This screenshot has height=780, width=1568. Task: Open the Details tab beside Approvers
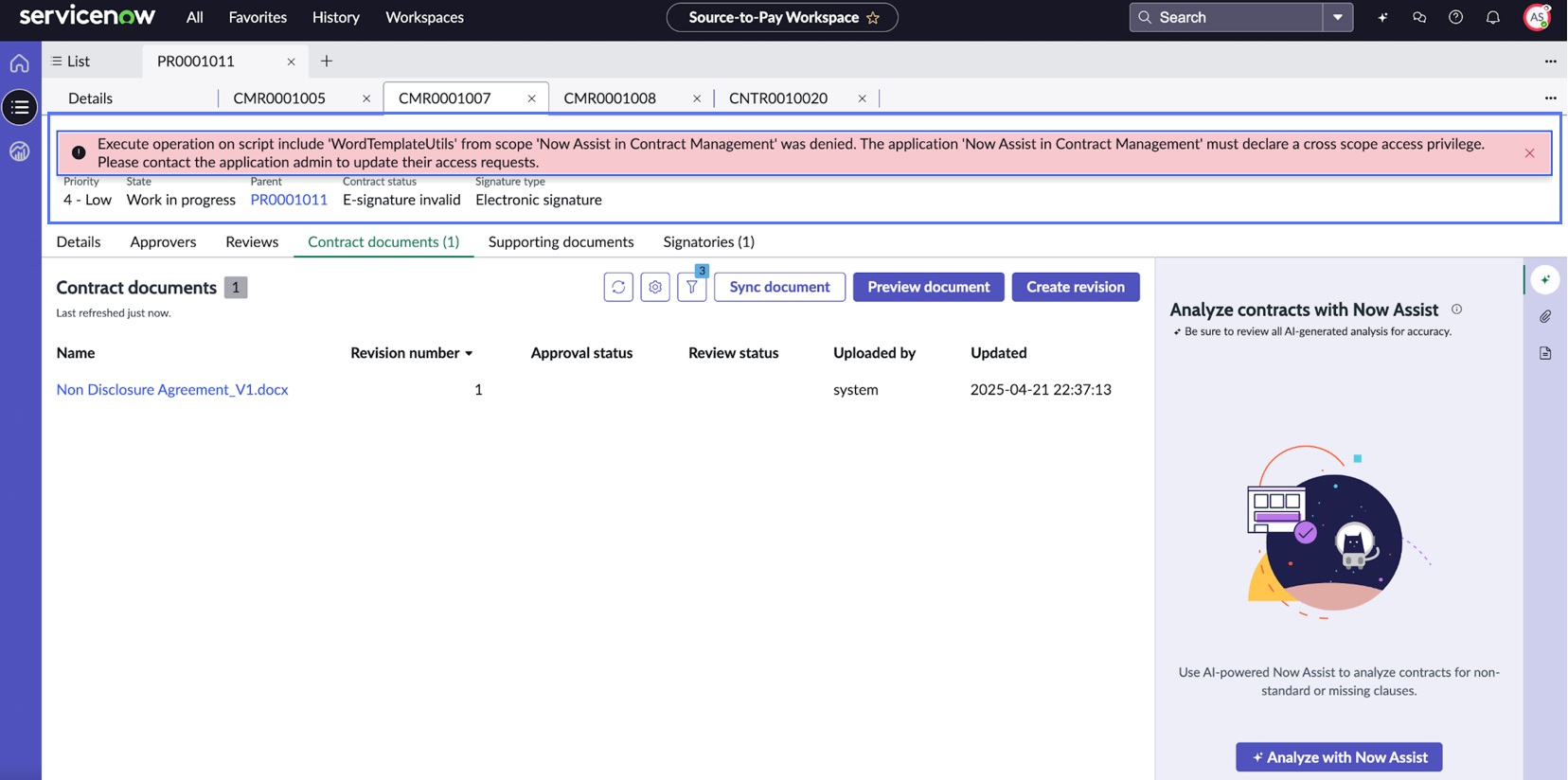79,242
